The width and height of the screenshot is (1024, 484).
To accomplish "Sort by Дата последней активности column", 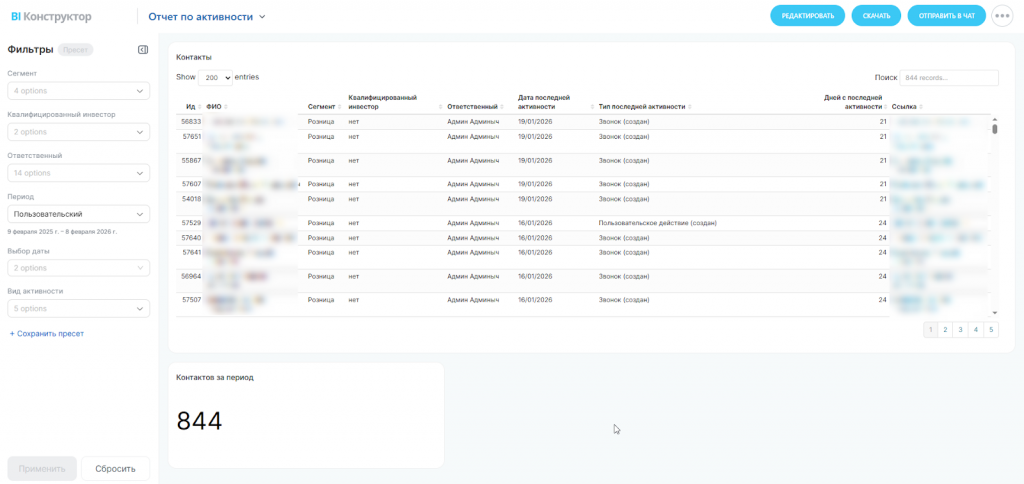I will point(544,102).
